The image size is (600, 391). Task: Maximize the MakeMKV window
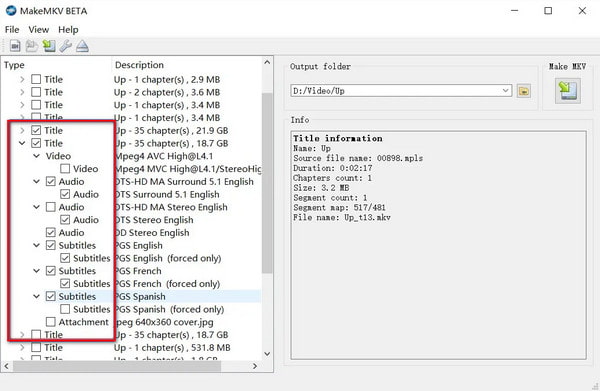click(x=548, y=11)
